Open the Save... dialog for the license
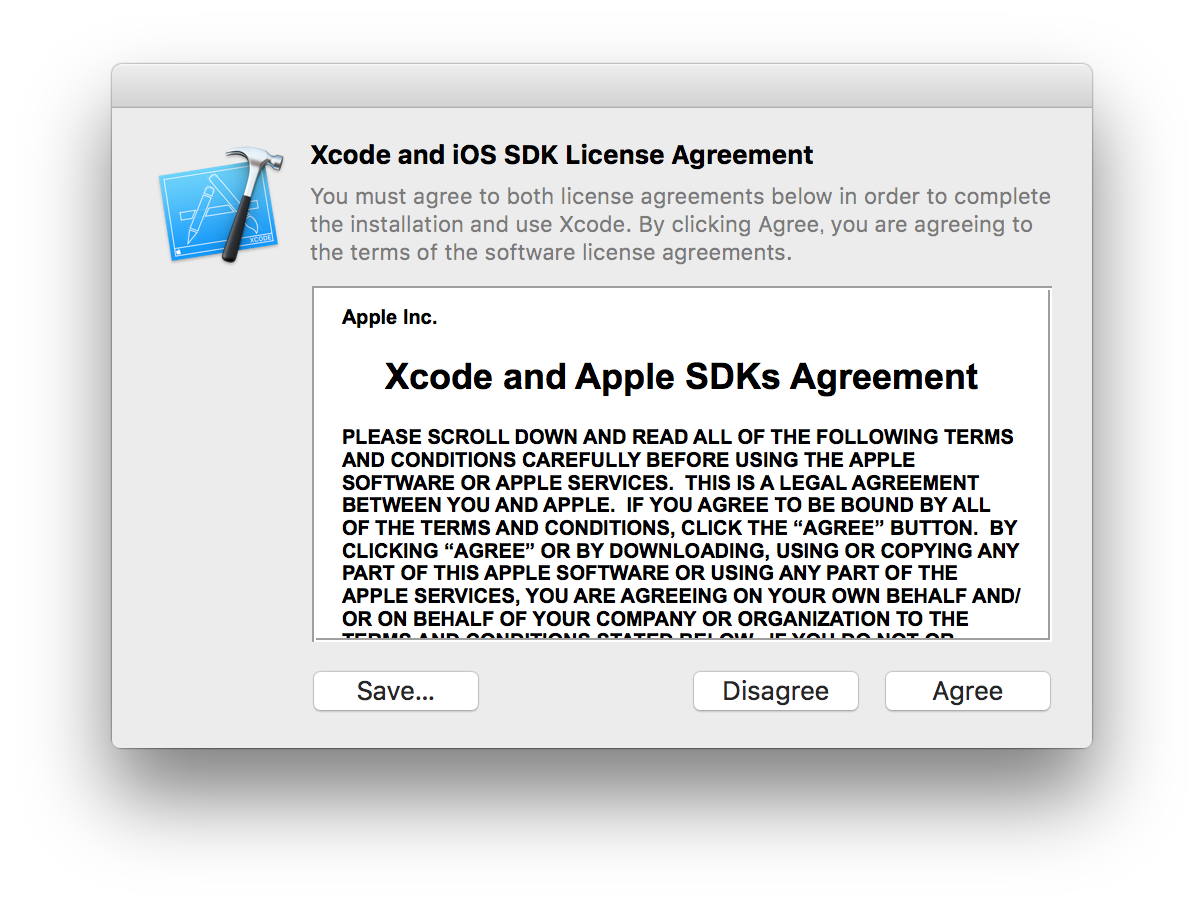Viewport: 1204px width, 908px height. pyautogui.click(x=396, y=691)
